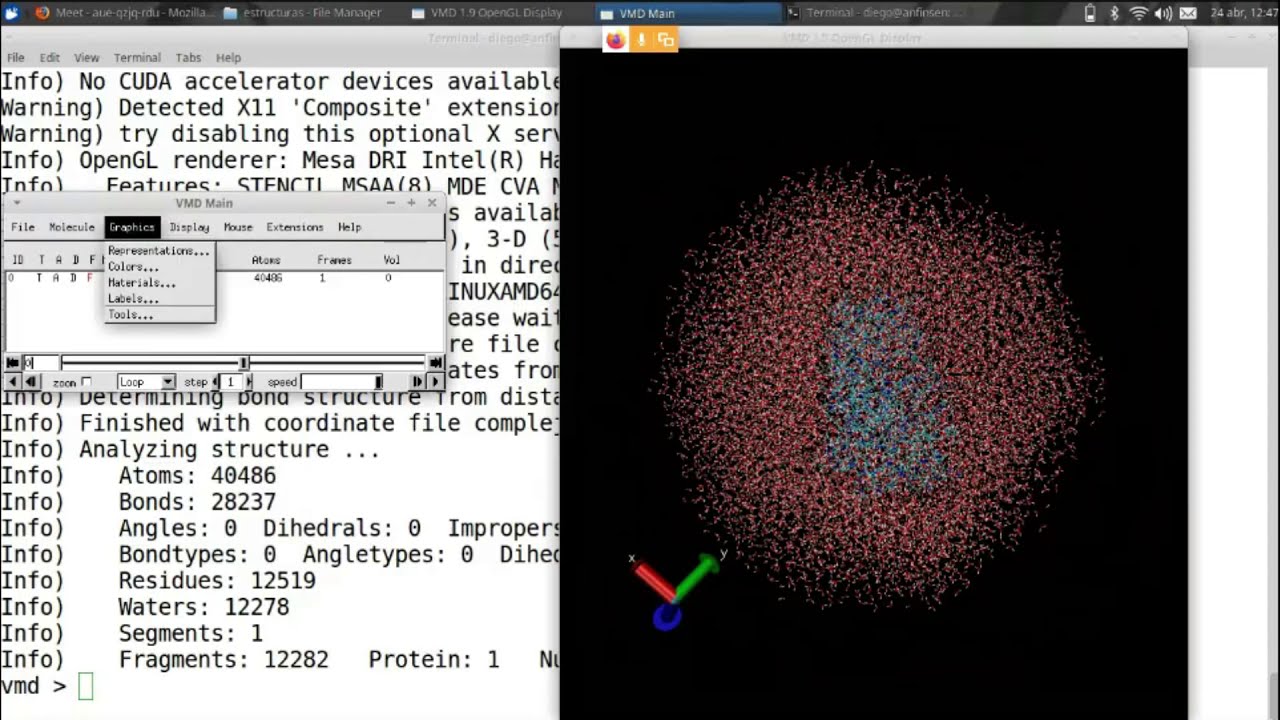
Task: Open the VMD Main Extensions menu
Action: tap(294, 227)
